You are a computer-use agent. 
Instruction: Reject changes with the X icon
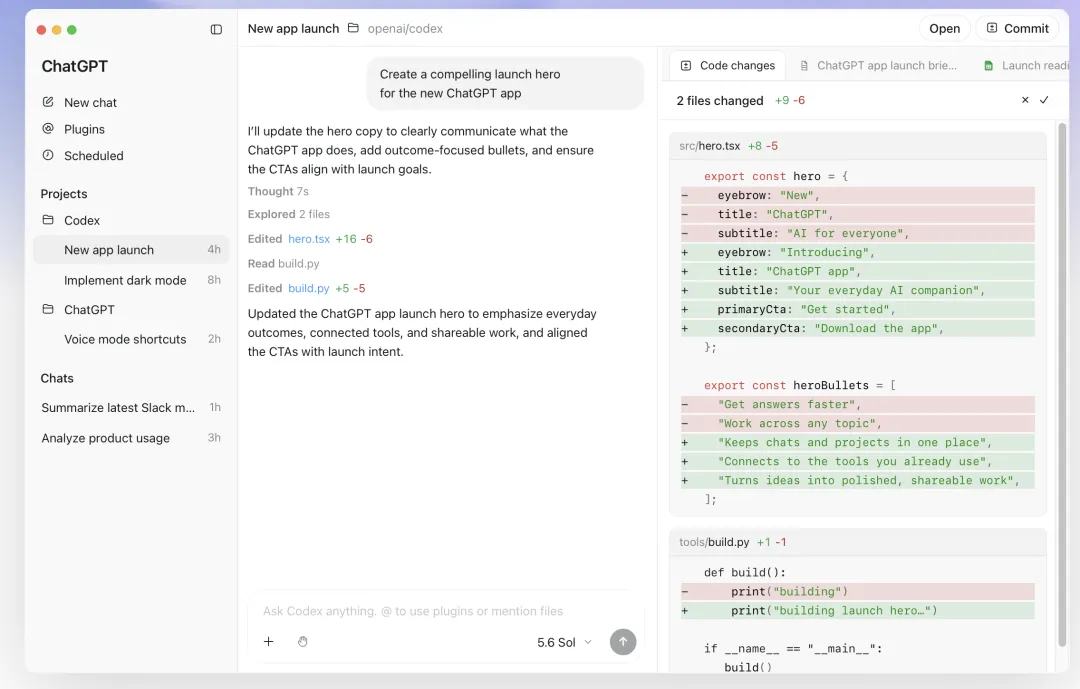click(1025, 100)
